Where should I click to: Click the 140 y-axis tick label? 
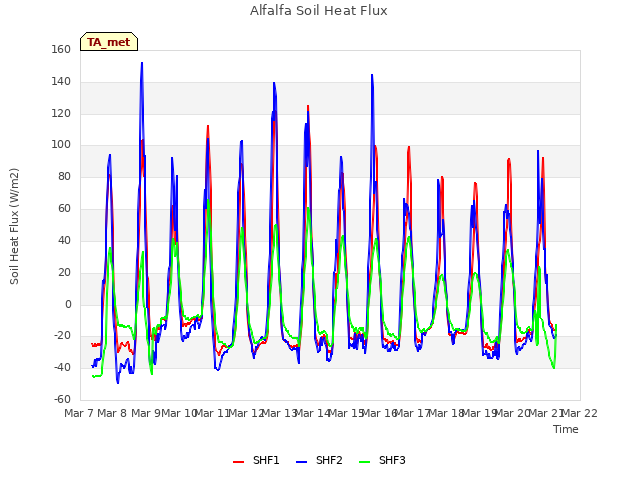coord(61,81)
